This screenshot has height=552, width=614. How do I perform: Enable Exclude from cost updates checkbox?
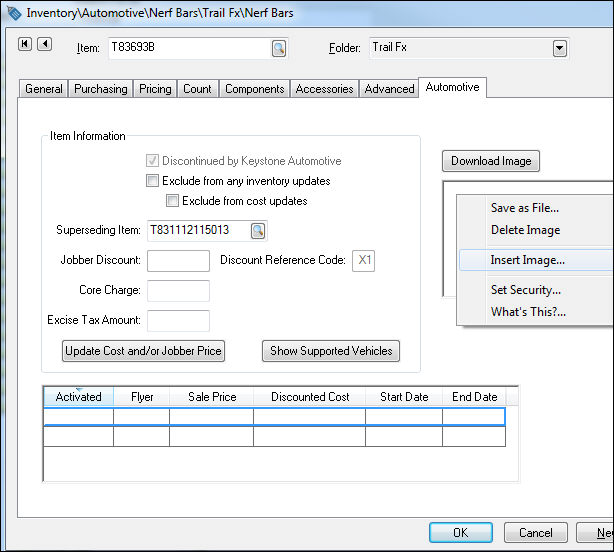(x=172, y=201)
